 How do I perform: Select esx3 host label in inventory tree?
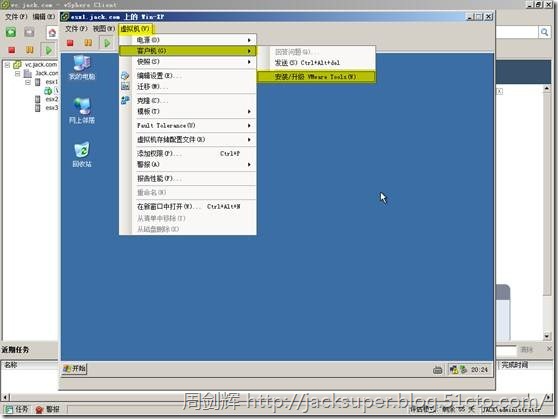coord(52,108)
